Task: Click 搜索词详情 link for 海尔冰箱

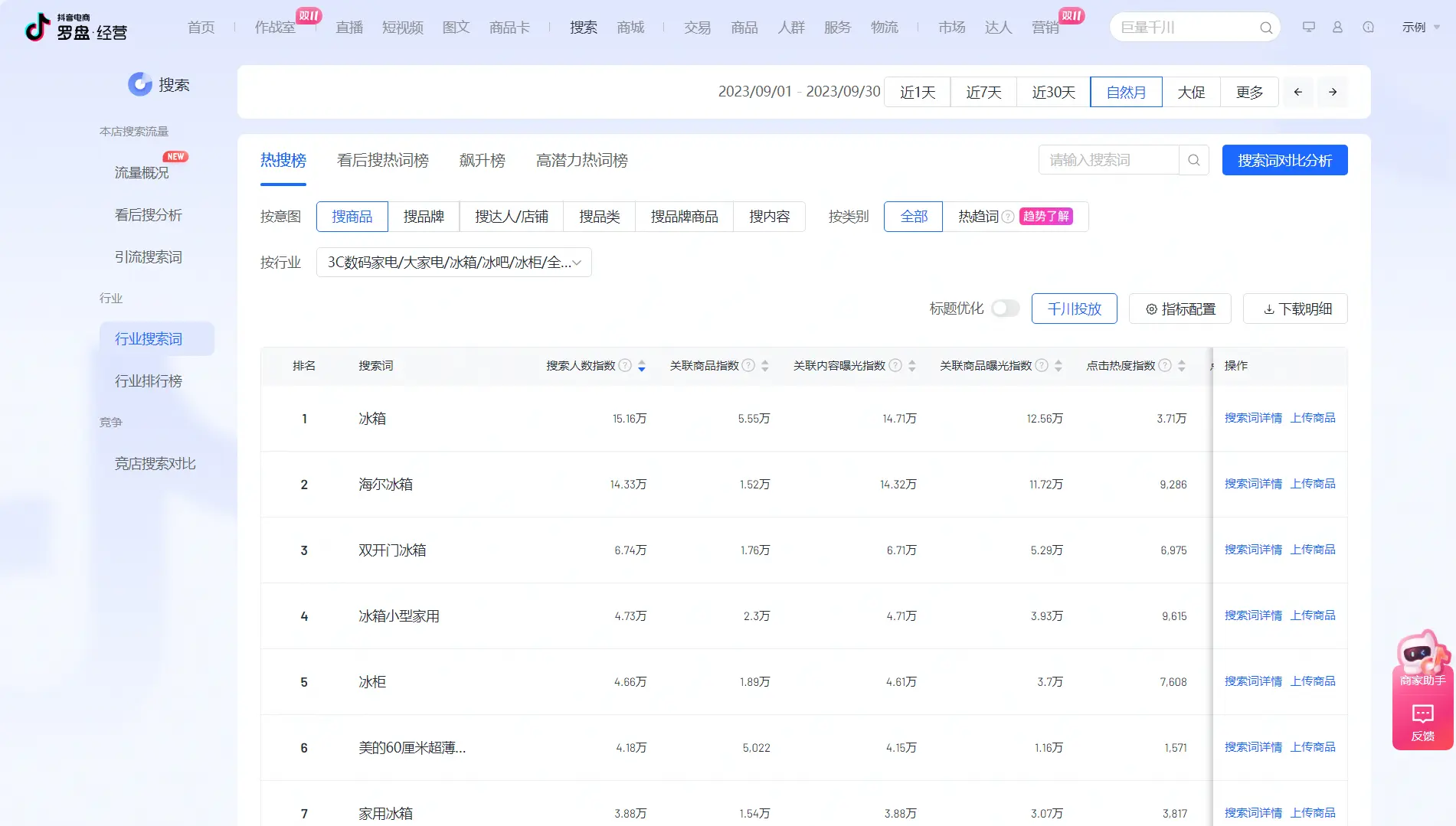Action: pyautogui.click(x=1253, y=484)
